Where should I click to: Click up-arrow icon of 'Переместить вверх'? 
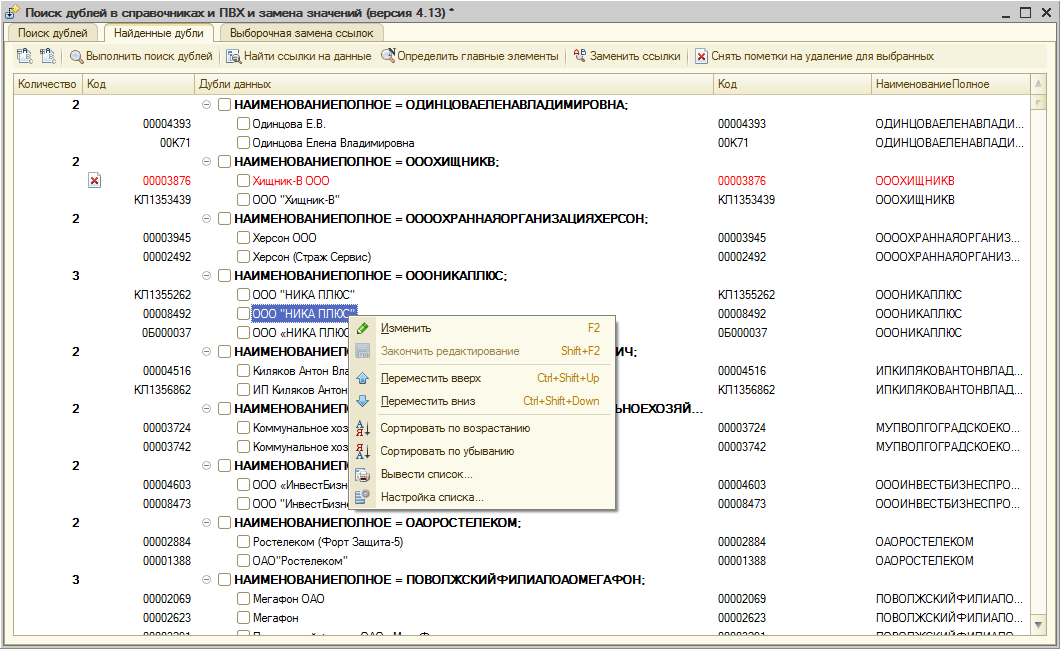click(363, 378)
